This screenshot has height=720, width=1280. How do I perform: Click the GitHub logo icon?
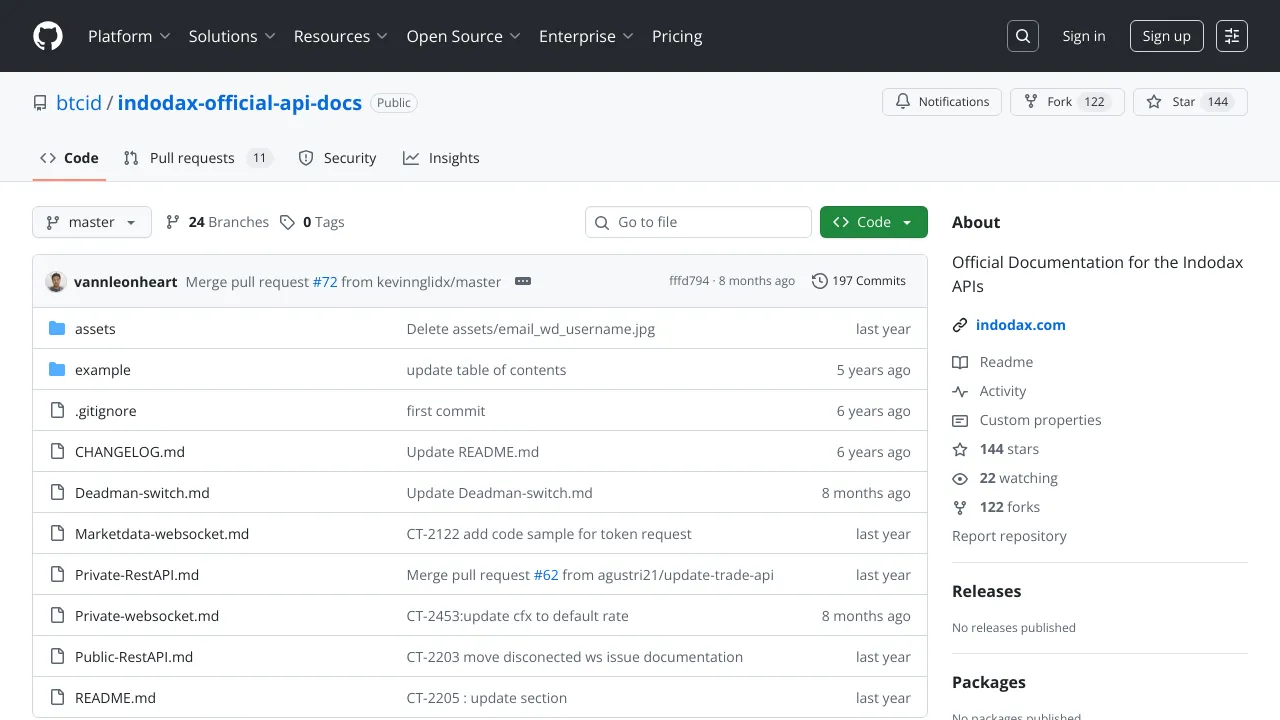point(48,36)
